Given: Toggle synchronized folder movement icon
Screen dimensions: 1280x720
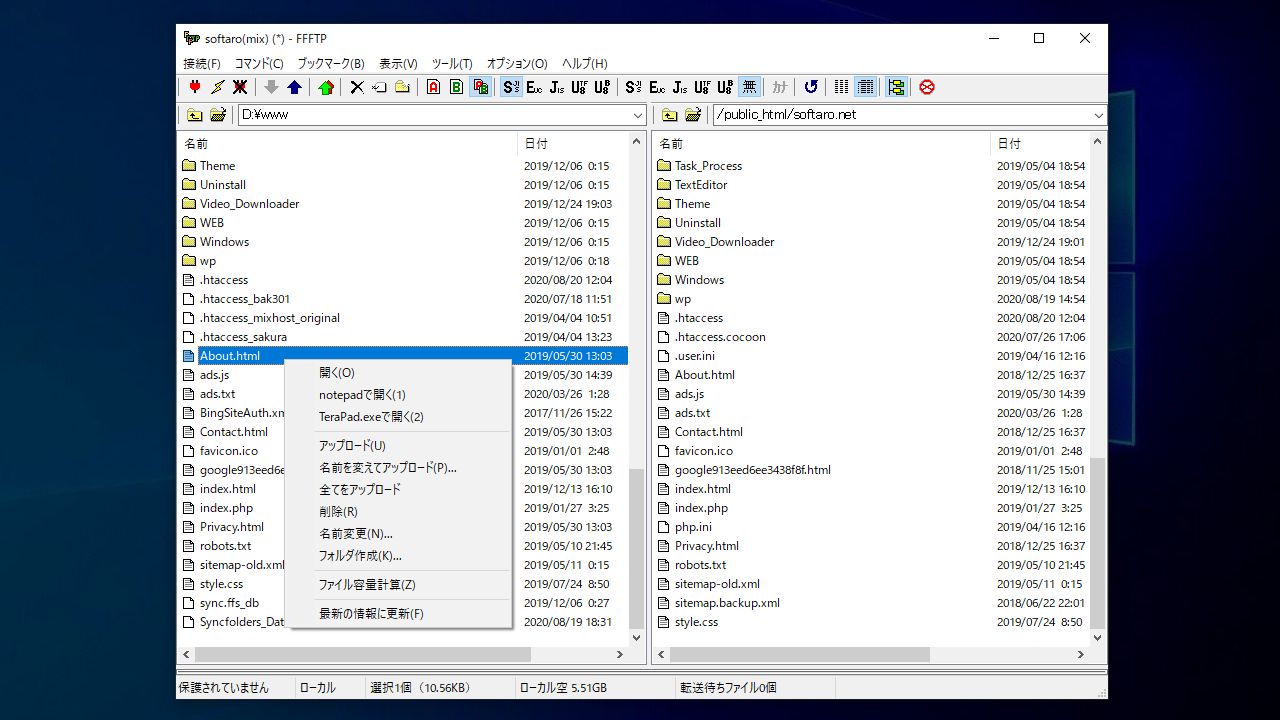Looking at the screenshot, I should point(896,87).
